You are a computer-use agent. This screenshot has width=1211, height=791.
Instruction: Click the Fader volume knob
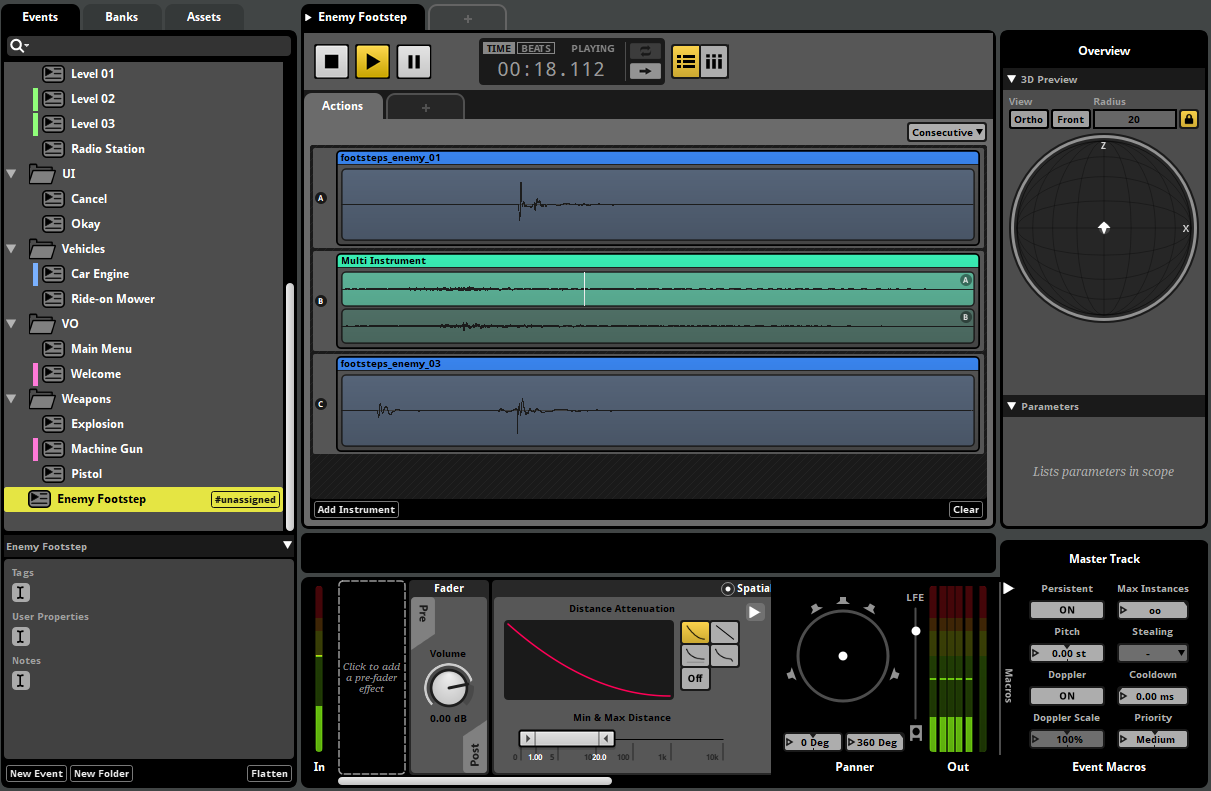tap(446, 686)
